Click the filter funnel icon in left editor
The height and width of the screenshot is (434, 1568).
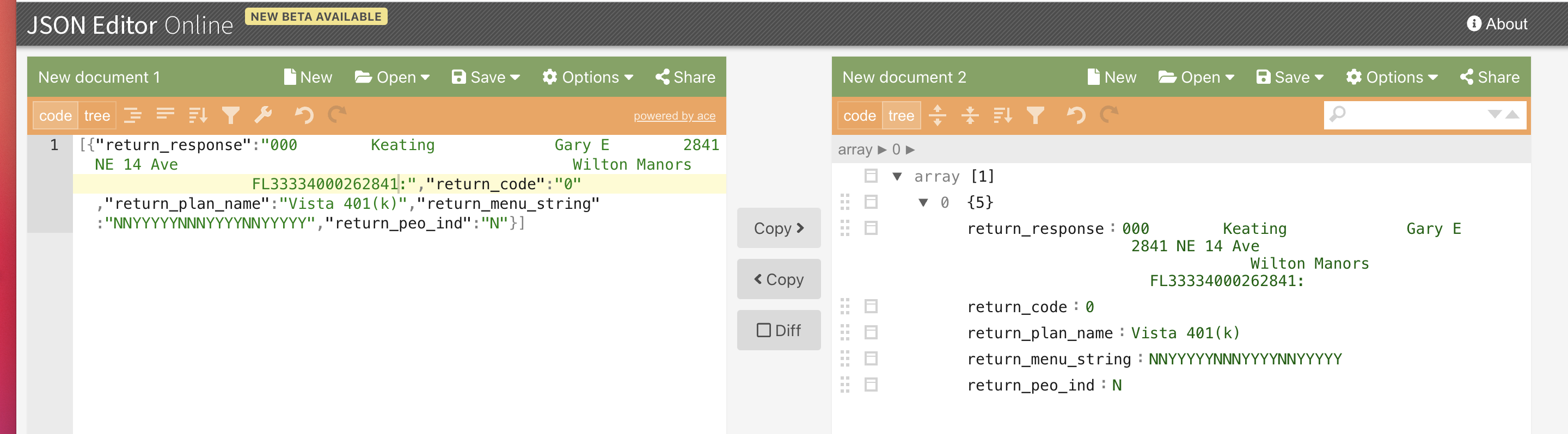coord(231,115)
